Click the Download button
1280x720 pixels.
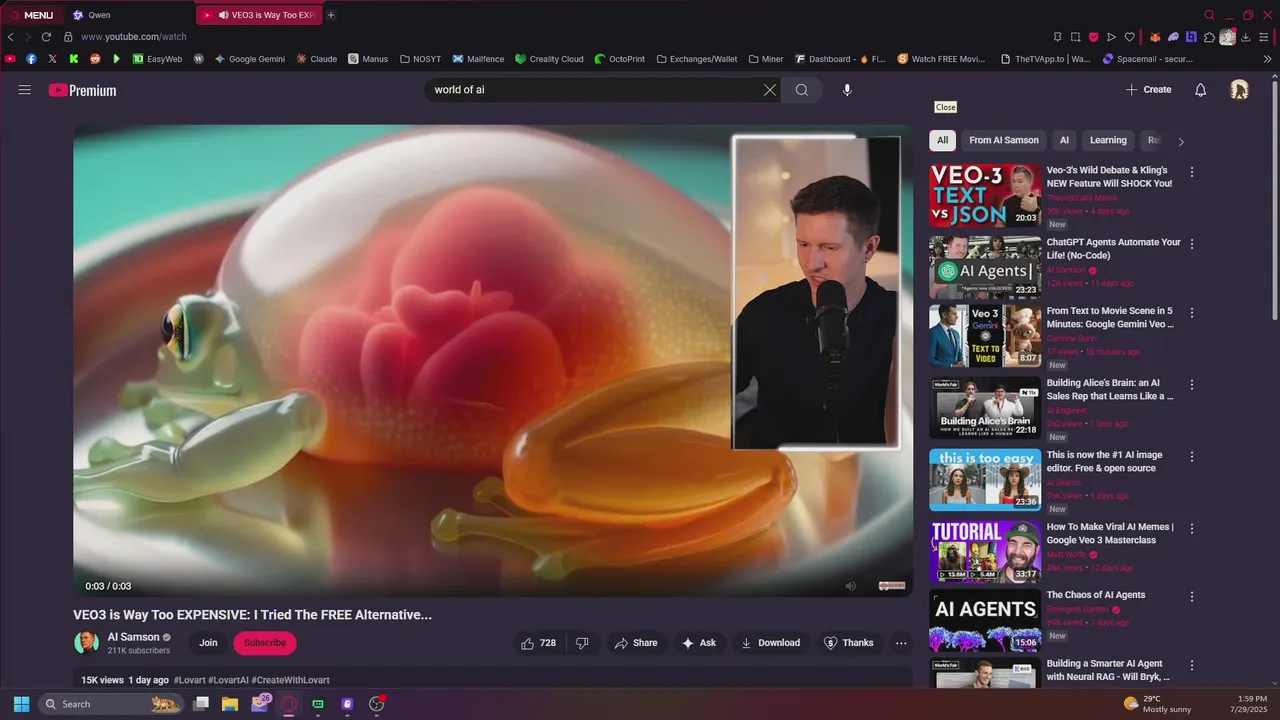pyautogui.click(x=770, y=643)
